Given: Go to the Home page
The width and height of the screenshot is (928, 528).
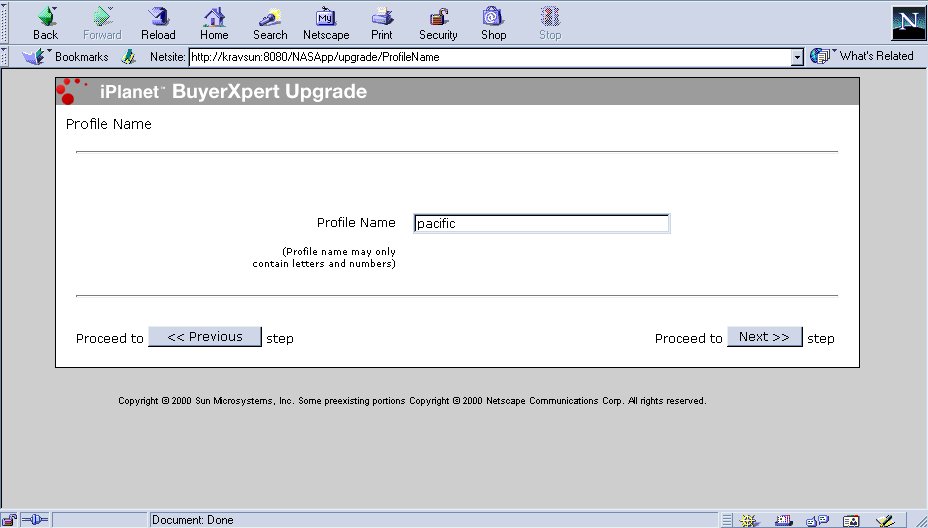Looking at the screenshot, I should [214, 24].
